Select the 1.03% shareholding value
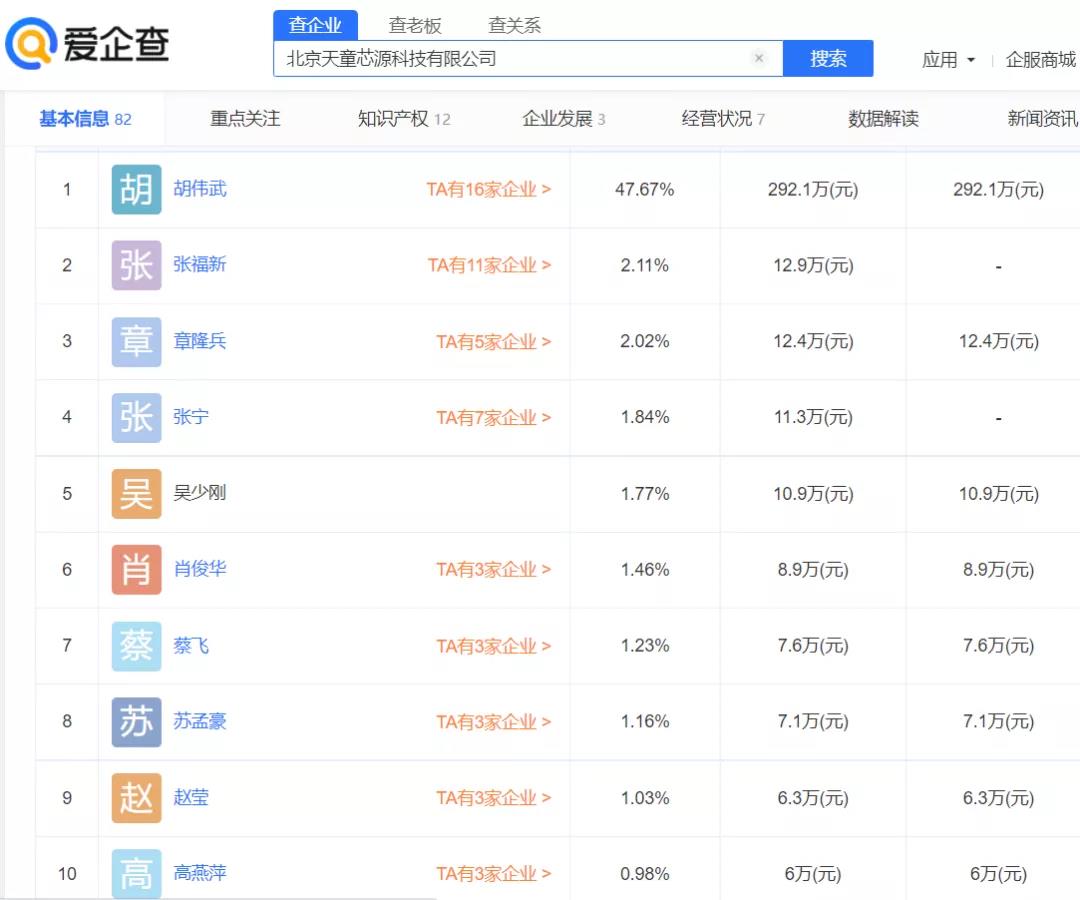The height and width of the screenshot is (900, 1080). pos(644,798)
